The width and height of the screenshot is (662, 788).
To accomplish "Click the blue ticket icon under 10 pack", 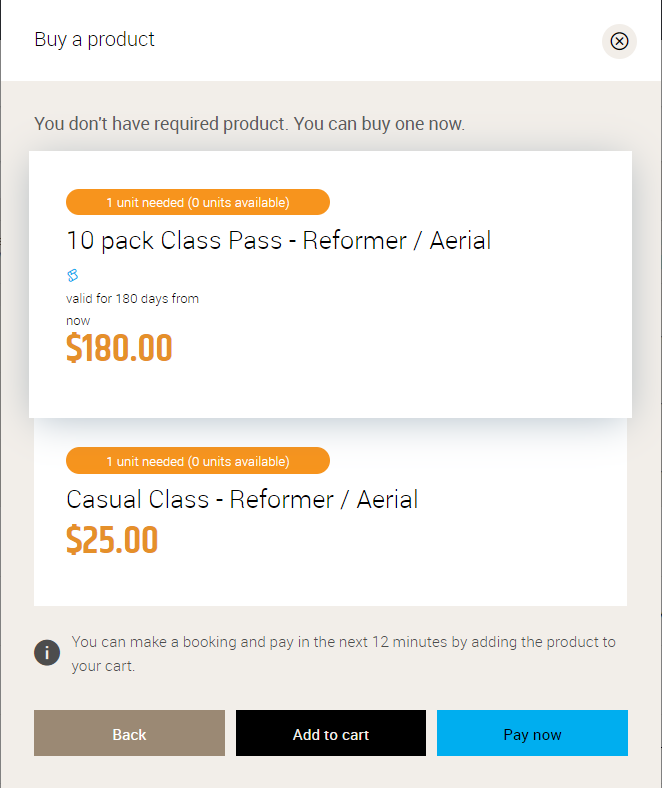I will tap(73, 275).
